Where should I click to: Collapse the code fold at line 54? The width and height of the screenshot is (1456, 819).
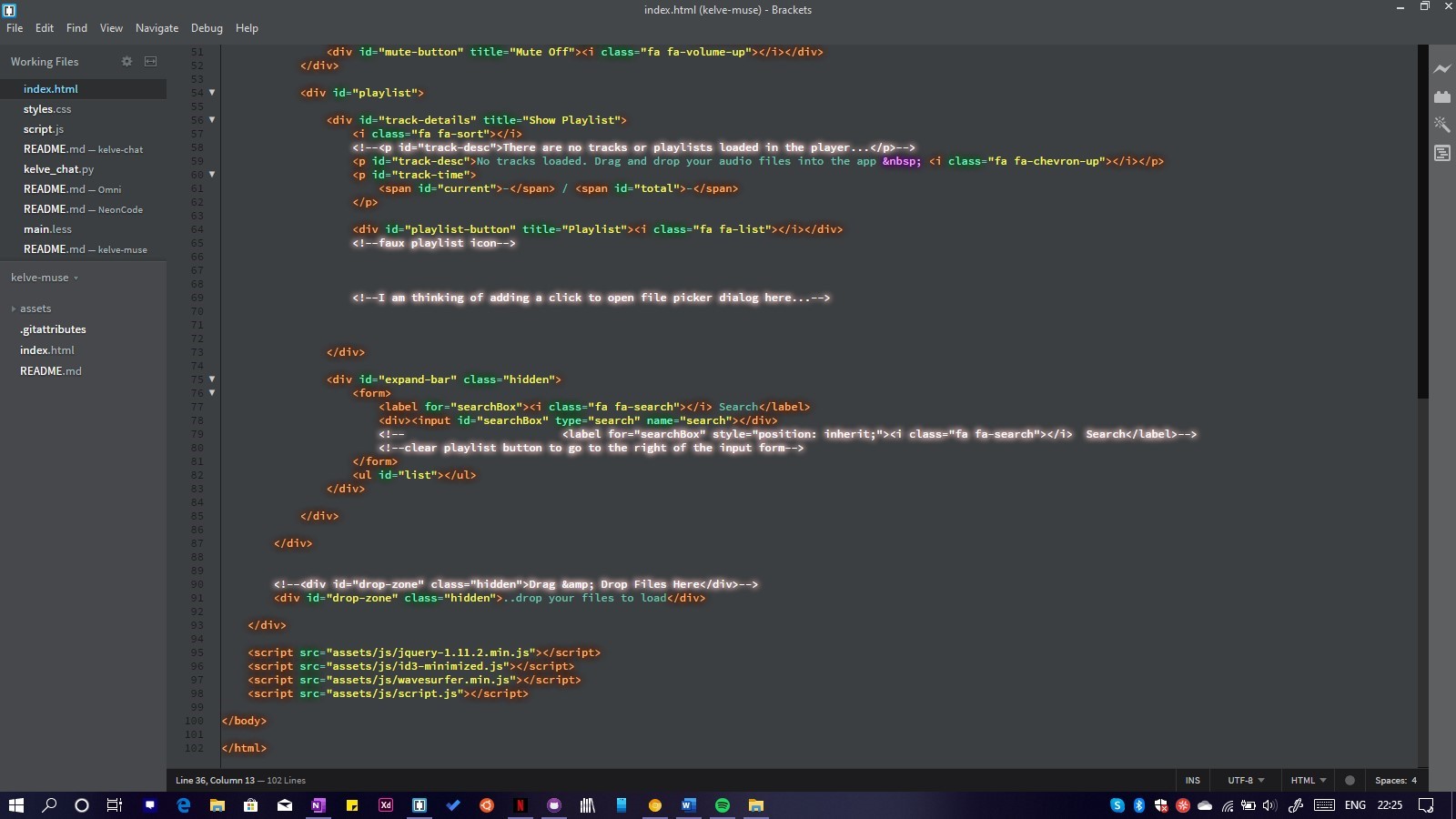[212, 92]
